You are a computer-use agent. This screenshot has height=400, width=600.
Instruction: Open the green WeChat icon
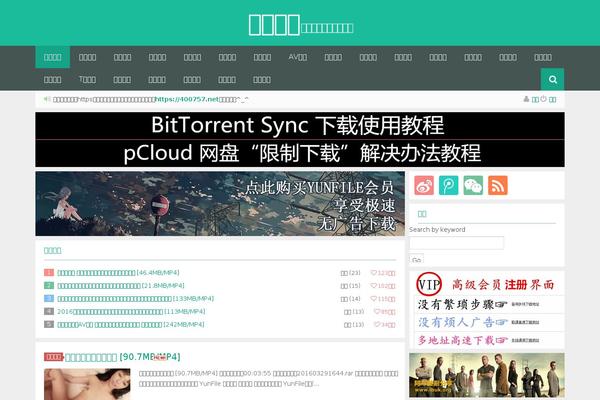pos(473,186)
